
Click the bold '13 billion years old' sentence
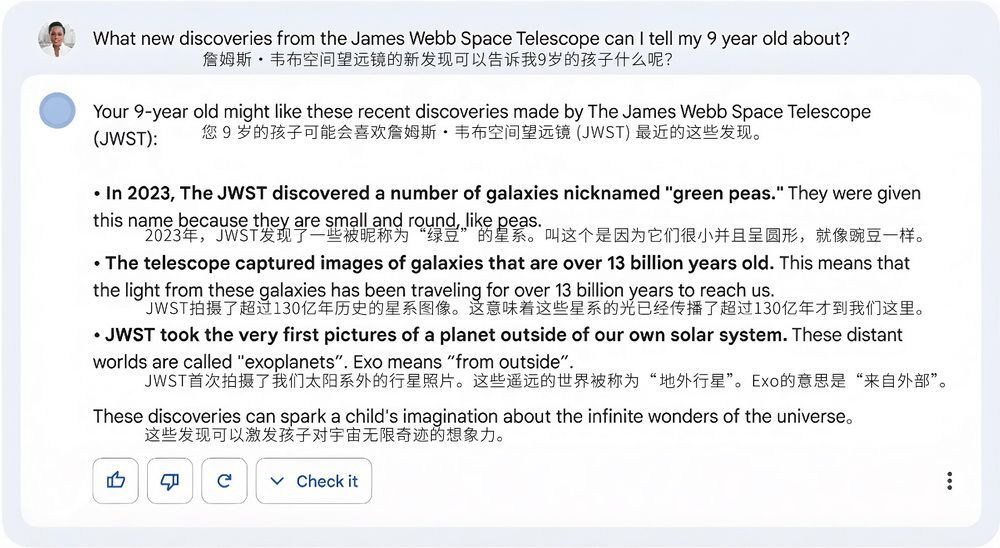pyautogui.click(x=439, y=263)
